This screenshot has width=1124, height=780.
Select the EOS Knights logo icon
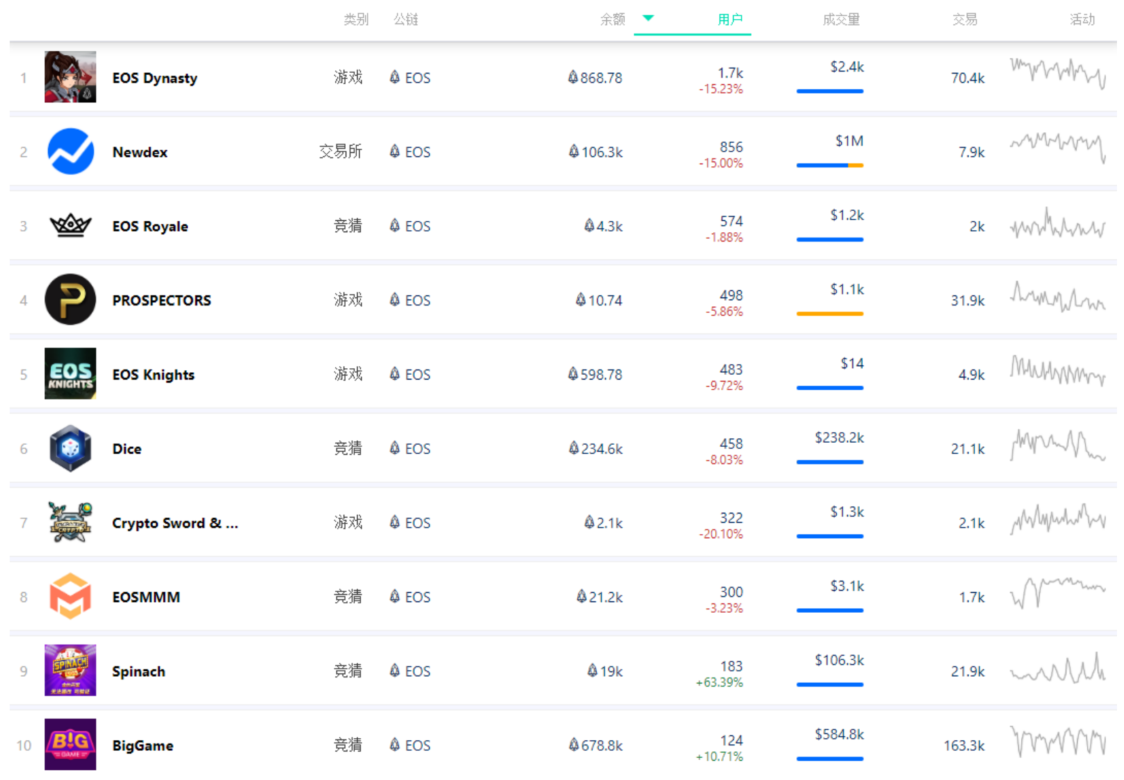click(x=70, y=374)
